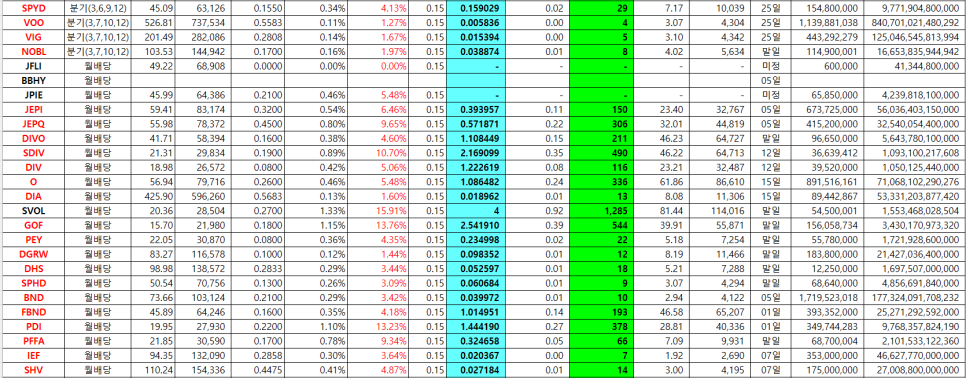Viewport: 966px width, 378px height.
Task: Click the green cell 306 for JEPQ
Action: [x=601, y=124]
